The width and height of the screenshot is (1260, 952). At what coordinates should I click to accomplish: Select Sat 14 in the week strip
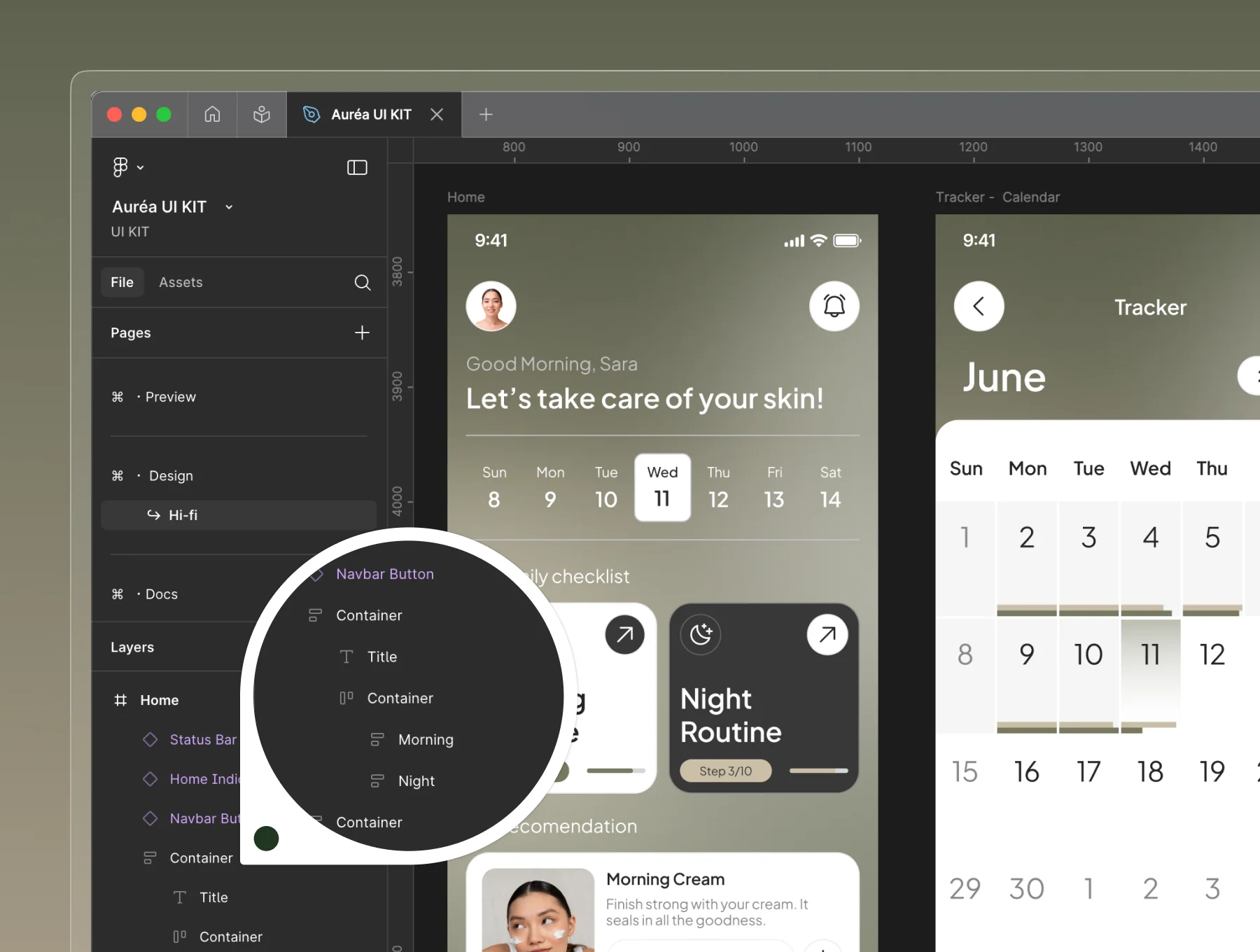(x=830, y=488)
